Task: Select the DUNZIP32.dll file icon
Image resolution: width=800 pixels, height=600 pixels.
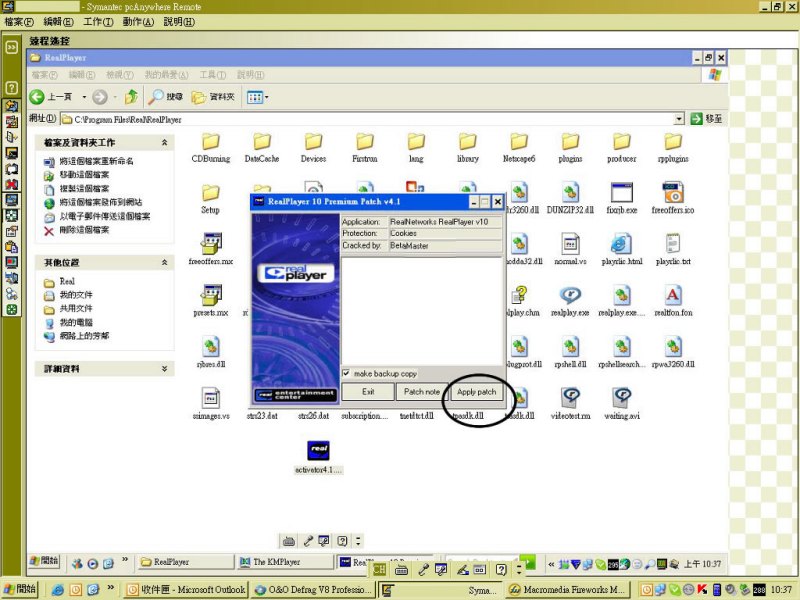Action: tap(570, 193)
